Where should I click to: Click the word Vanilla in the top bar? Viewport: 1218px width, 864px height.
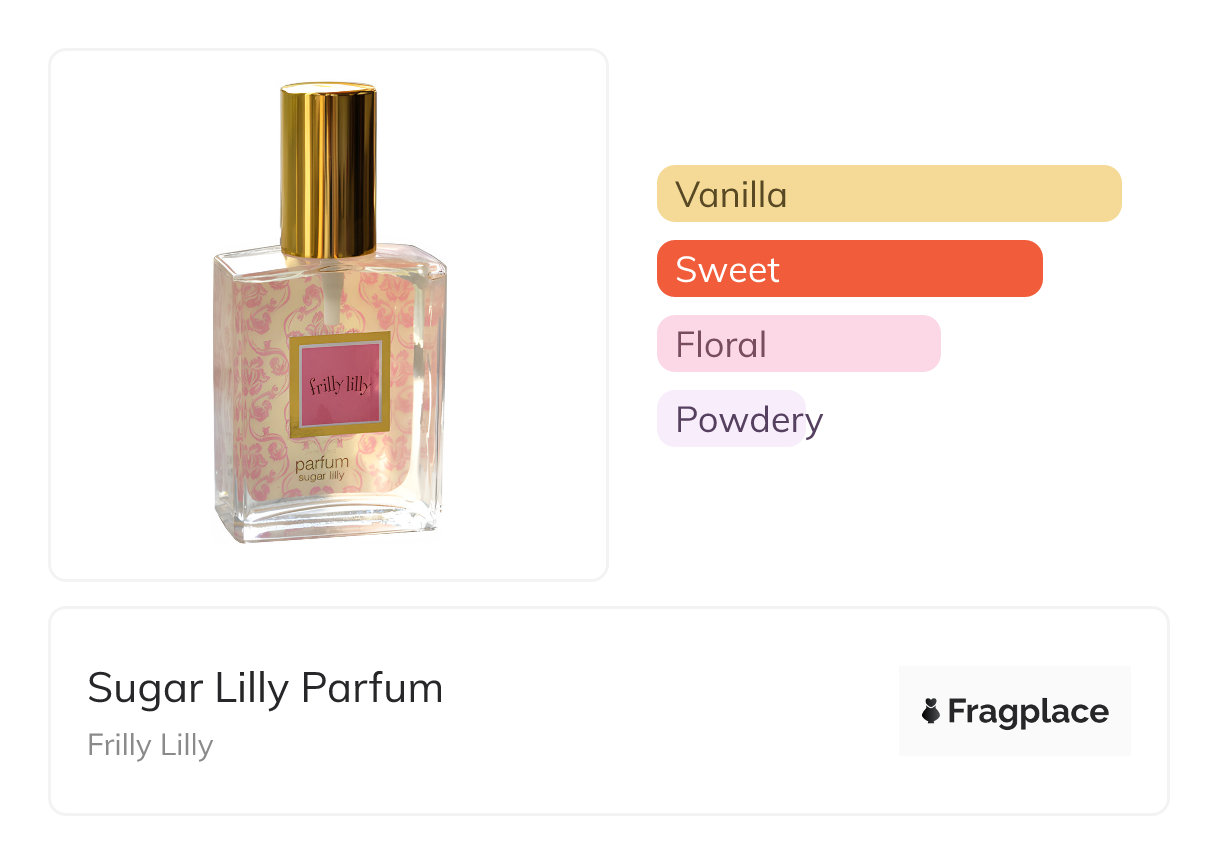[731, 194]
